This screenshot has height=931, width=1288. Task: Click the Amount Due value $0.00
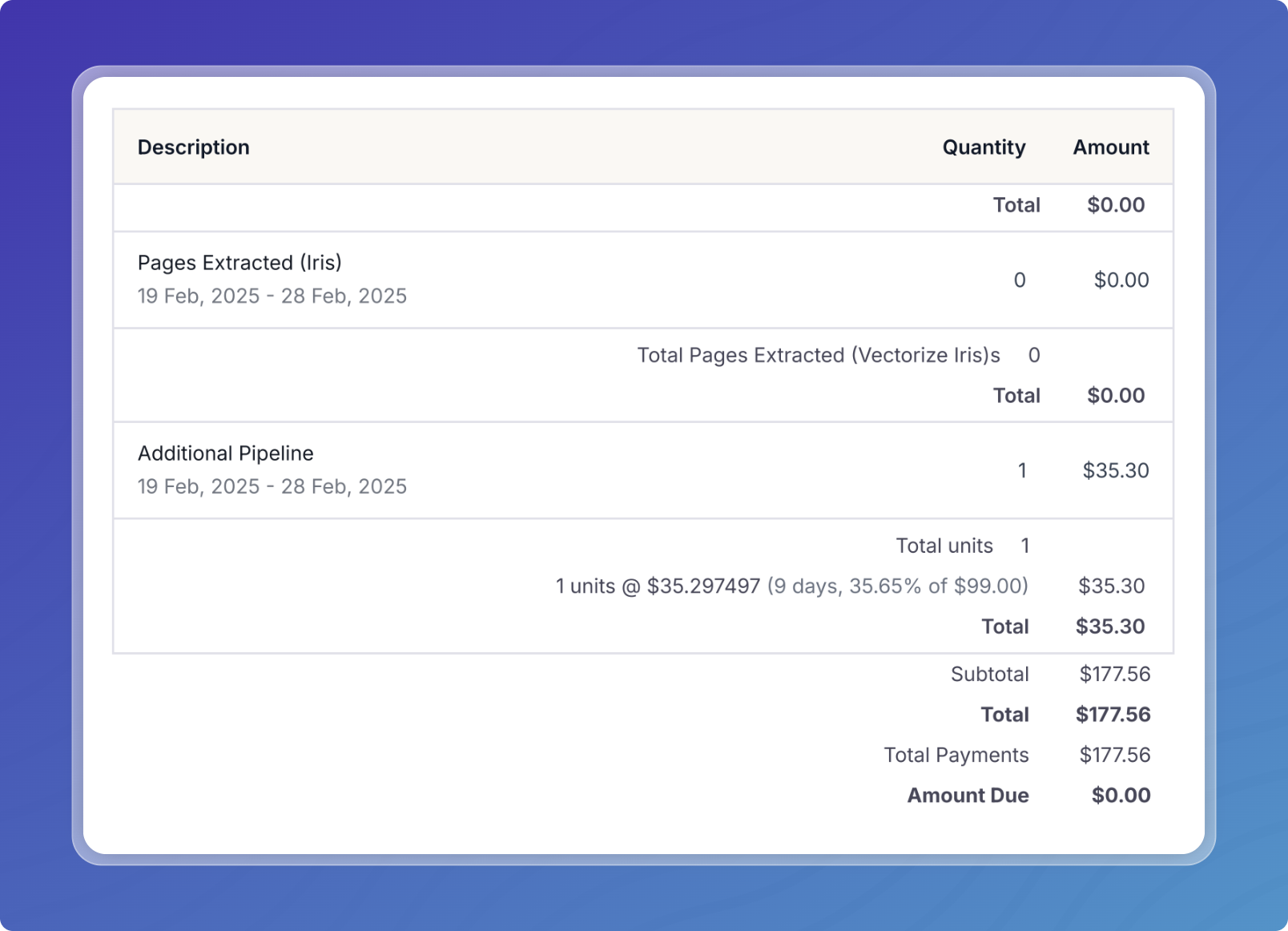click(x=1121, y=796)
